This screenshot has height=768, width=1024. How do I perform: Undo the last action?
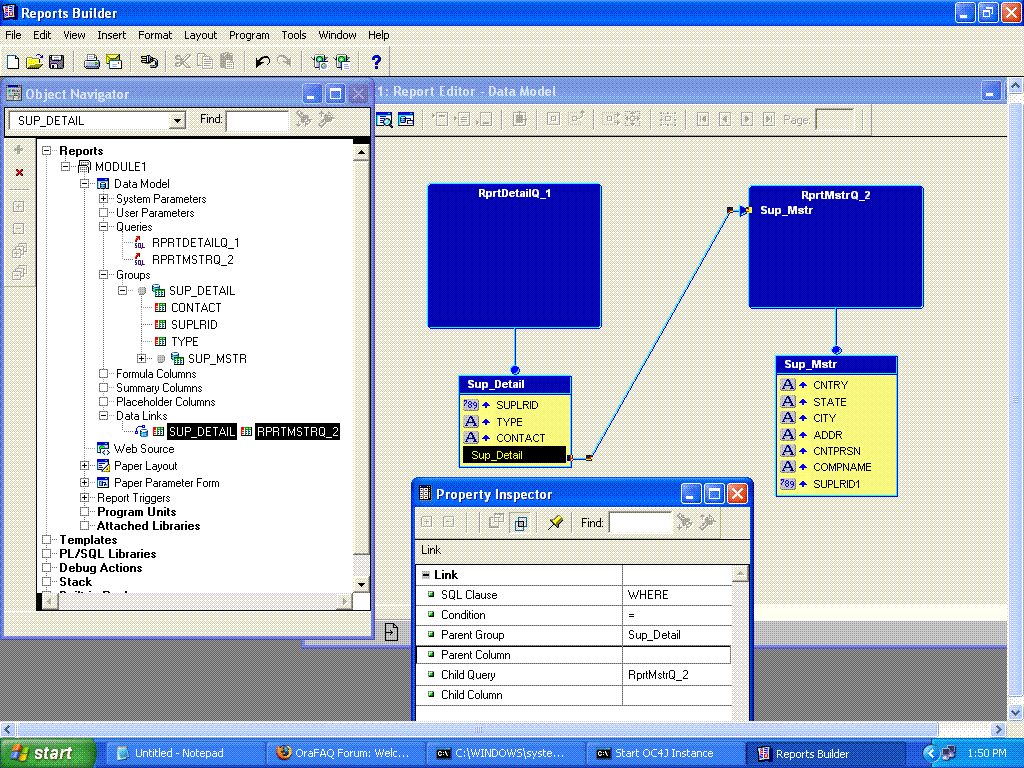pos(263,62)
